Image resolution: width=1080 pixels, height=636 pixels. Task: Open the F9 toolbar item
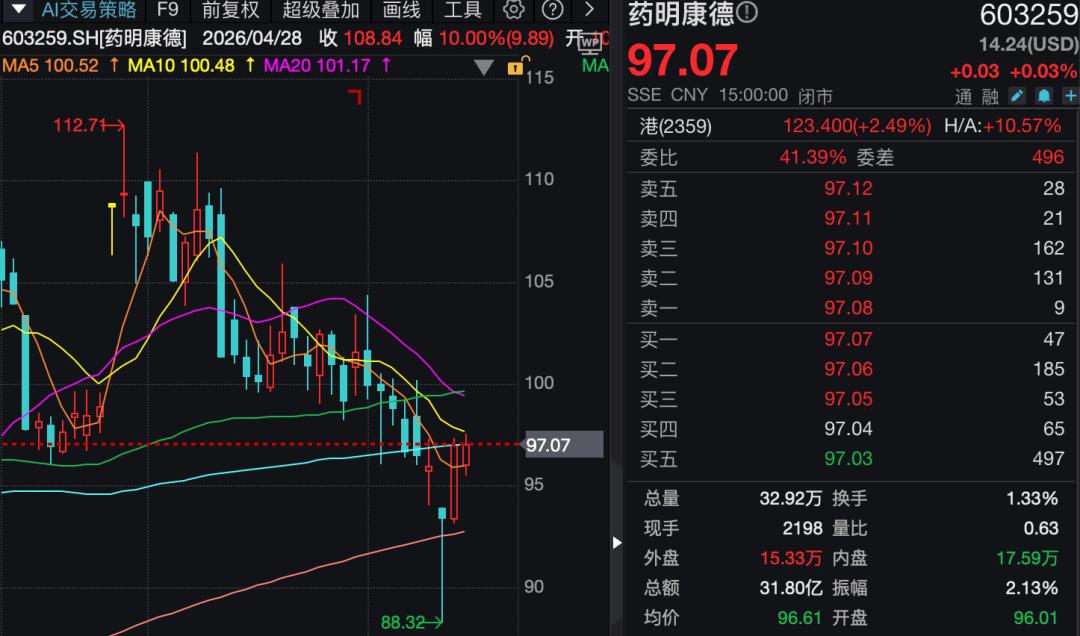click(x=167, y=10)
